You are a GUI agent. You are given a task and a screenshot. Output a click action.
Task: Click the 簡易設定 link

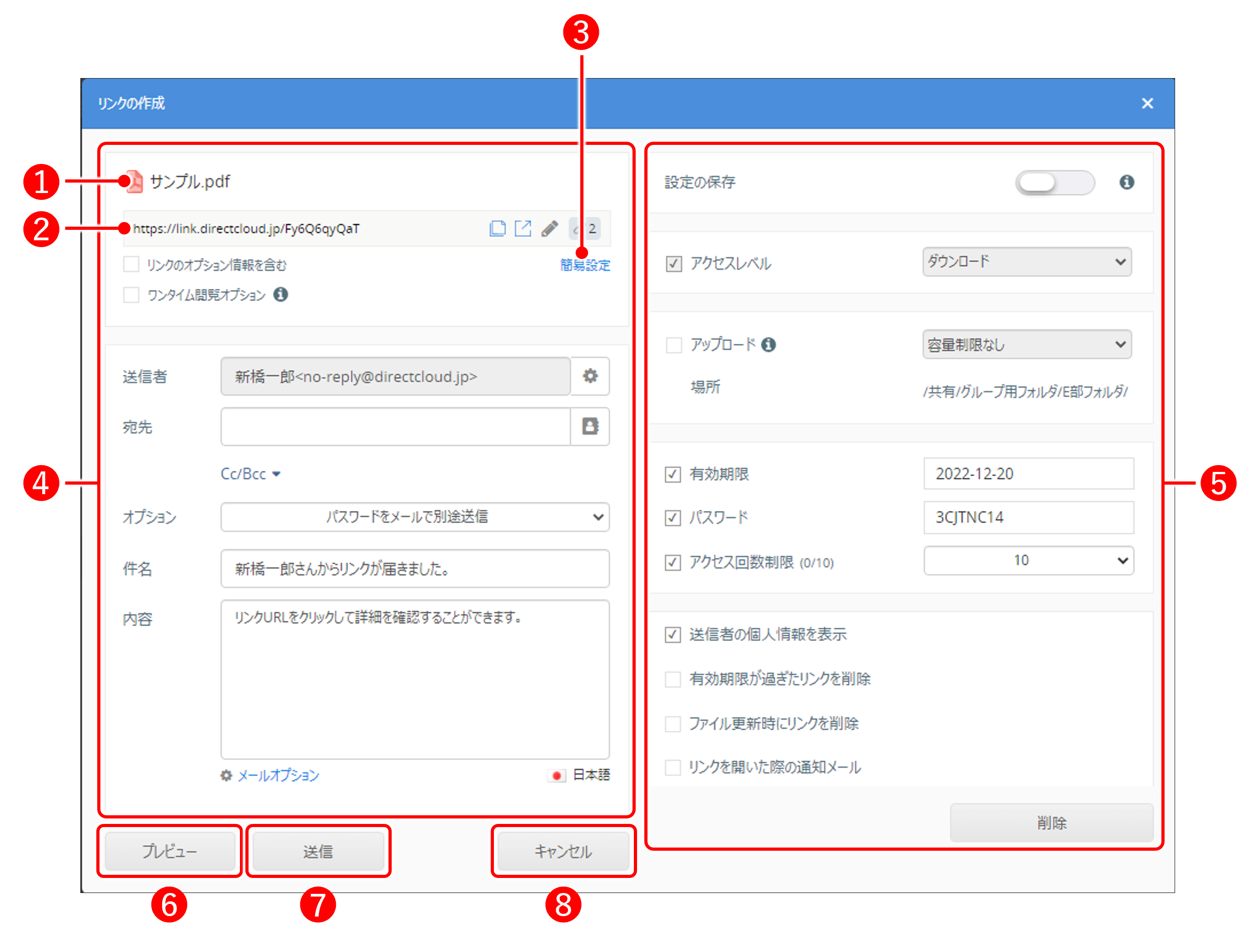pyautogui.click(x=585, y=265)
